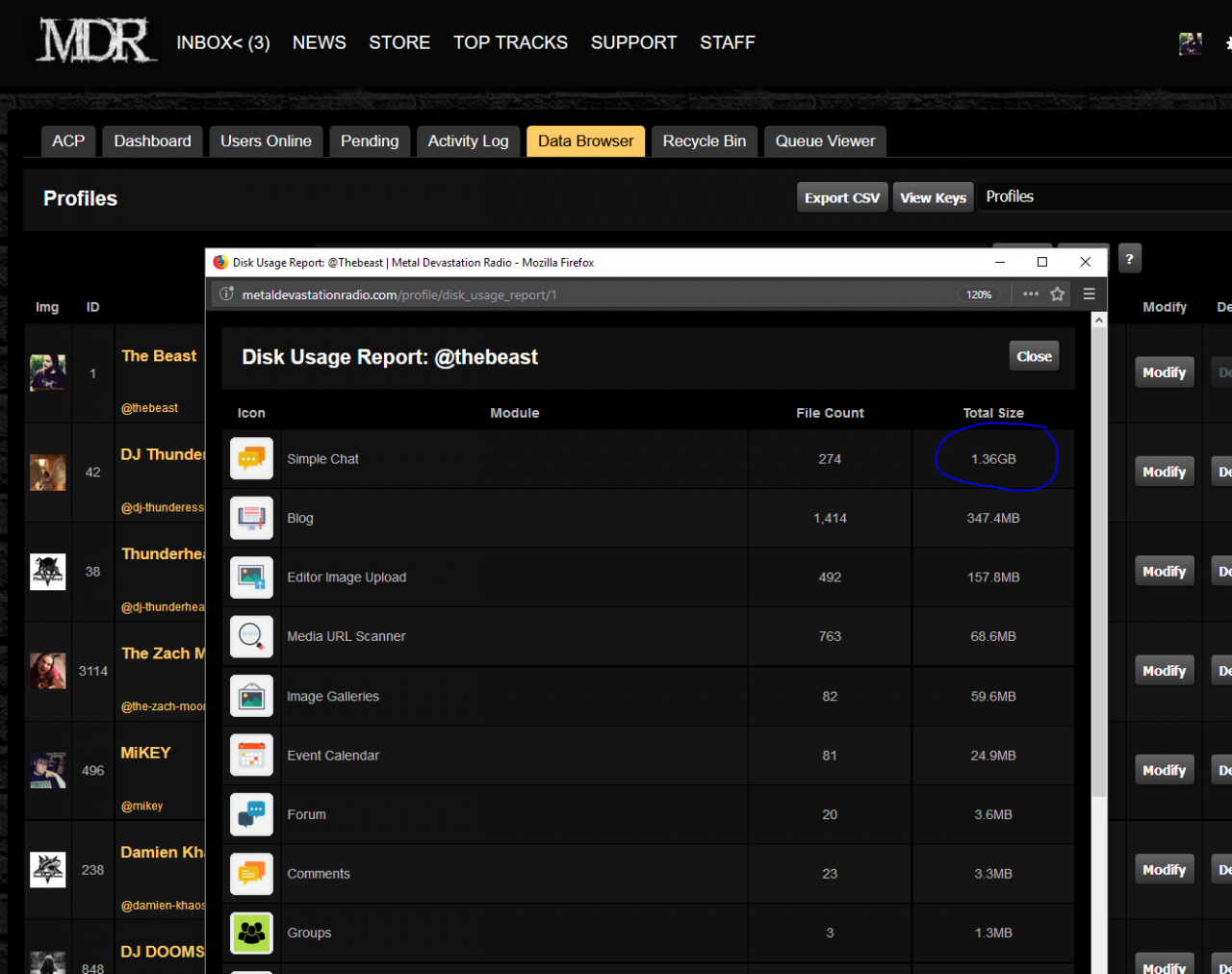Open the ACP tab
Screen dimensions: 1232x974
click(68, 141)
